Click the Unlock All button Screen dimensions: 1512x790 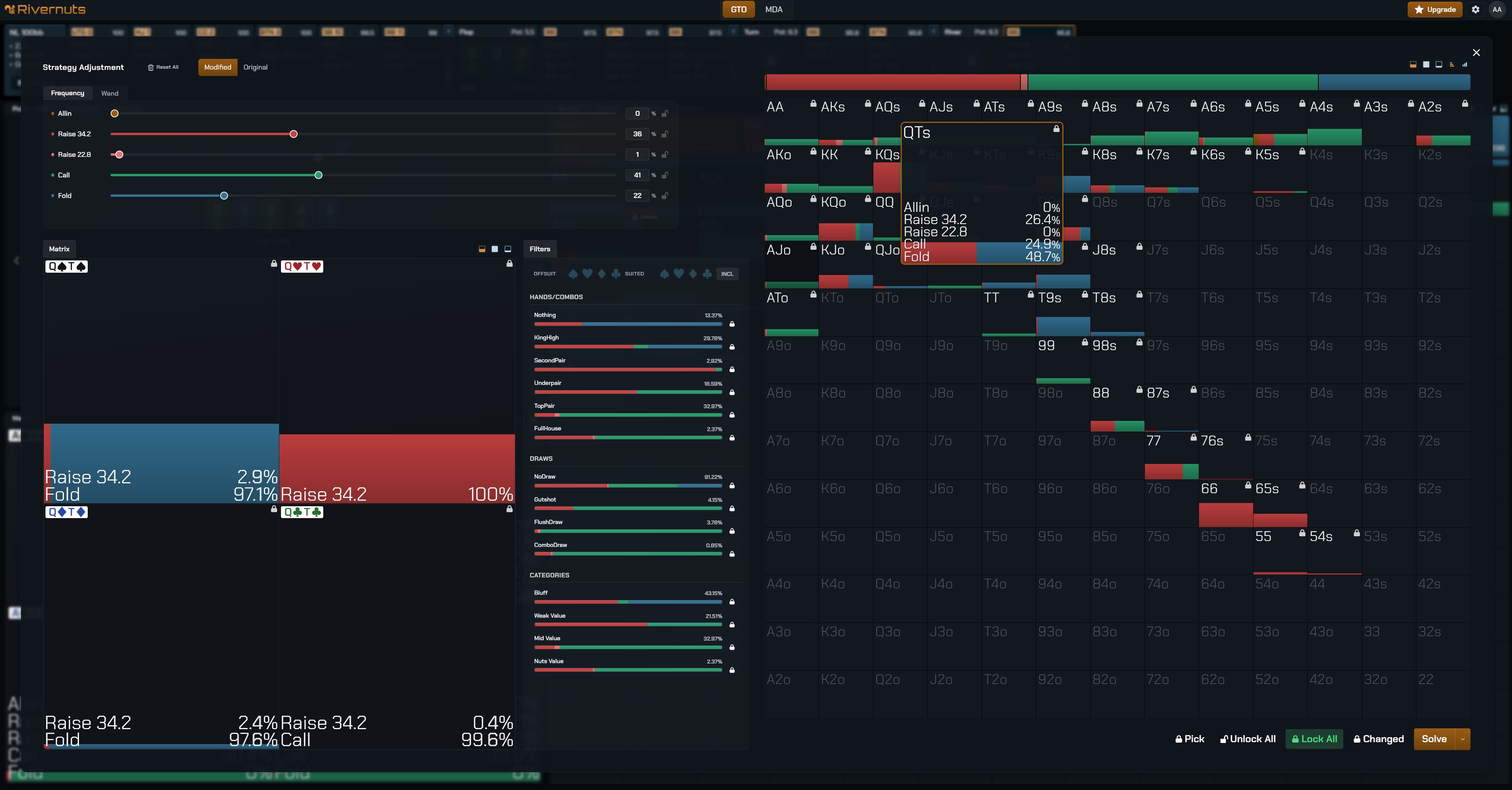click(x=1248, y=739)
